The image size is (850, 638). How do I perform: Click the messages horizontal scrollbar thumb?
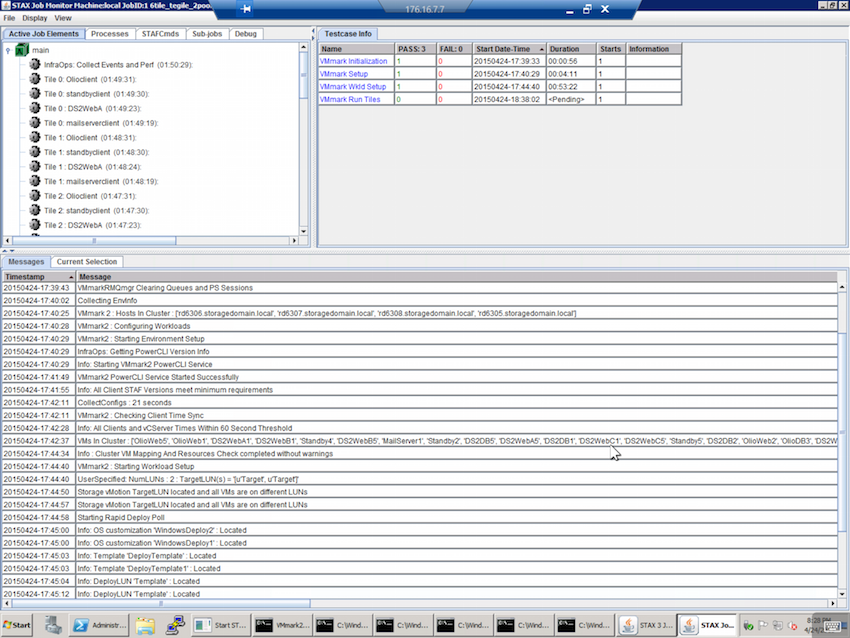[x=161, y=603]
